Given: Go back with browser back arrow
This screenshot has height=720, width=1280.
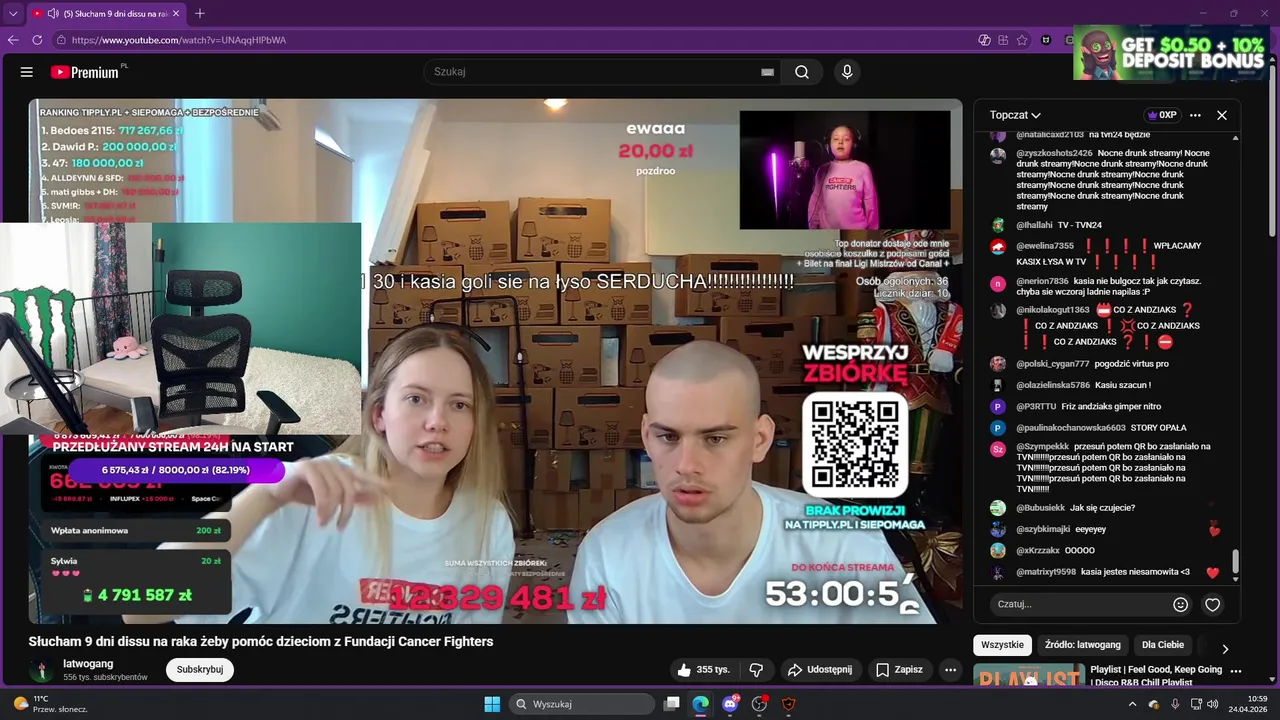Looking at the screenshot, I should 13,40.
